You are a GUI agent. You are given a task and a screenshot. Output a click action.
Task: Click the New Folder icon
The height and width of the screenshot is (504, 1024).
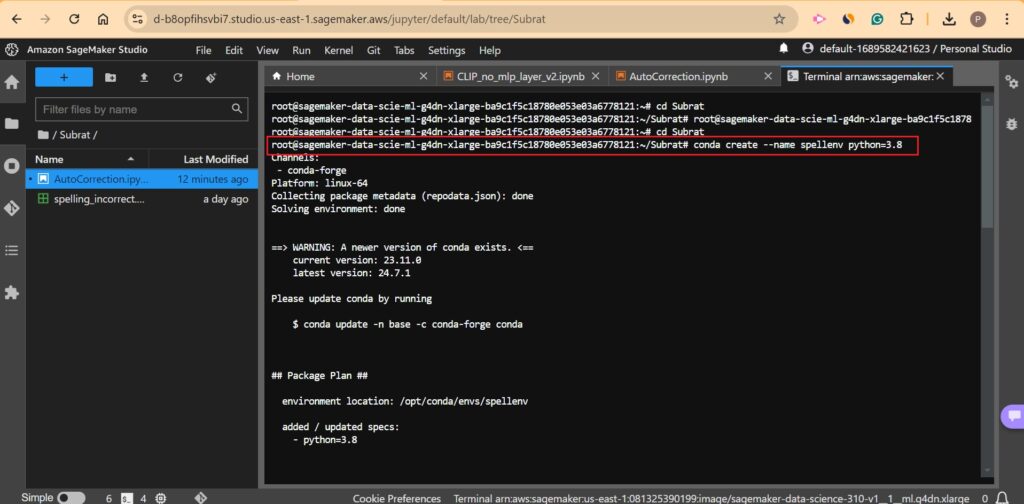click(x=110, y=77)
